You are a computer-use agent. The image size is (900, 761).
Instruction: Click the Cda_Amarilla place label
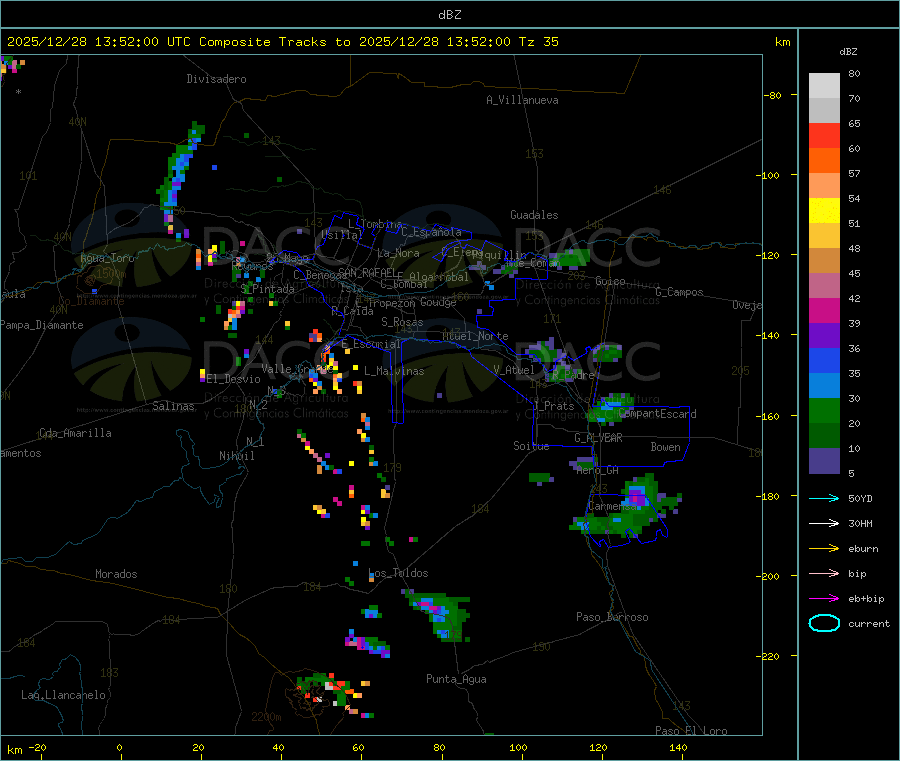(75, 433)
